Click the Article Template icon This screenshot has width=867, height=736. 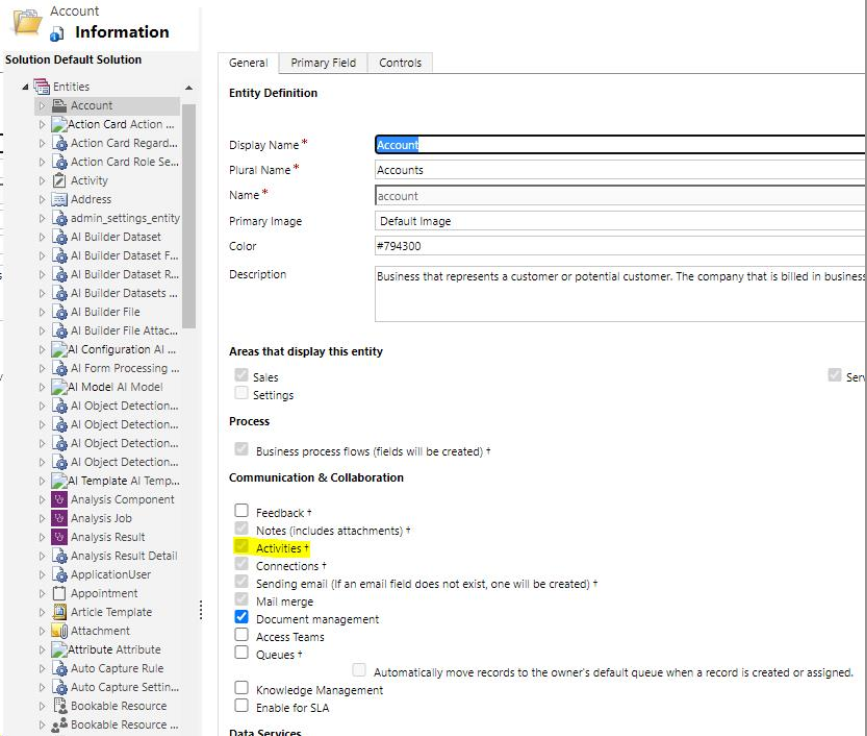coord(59,612)
